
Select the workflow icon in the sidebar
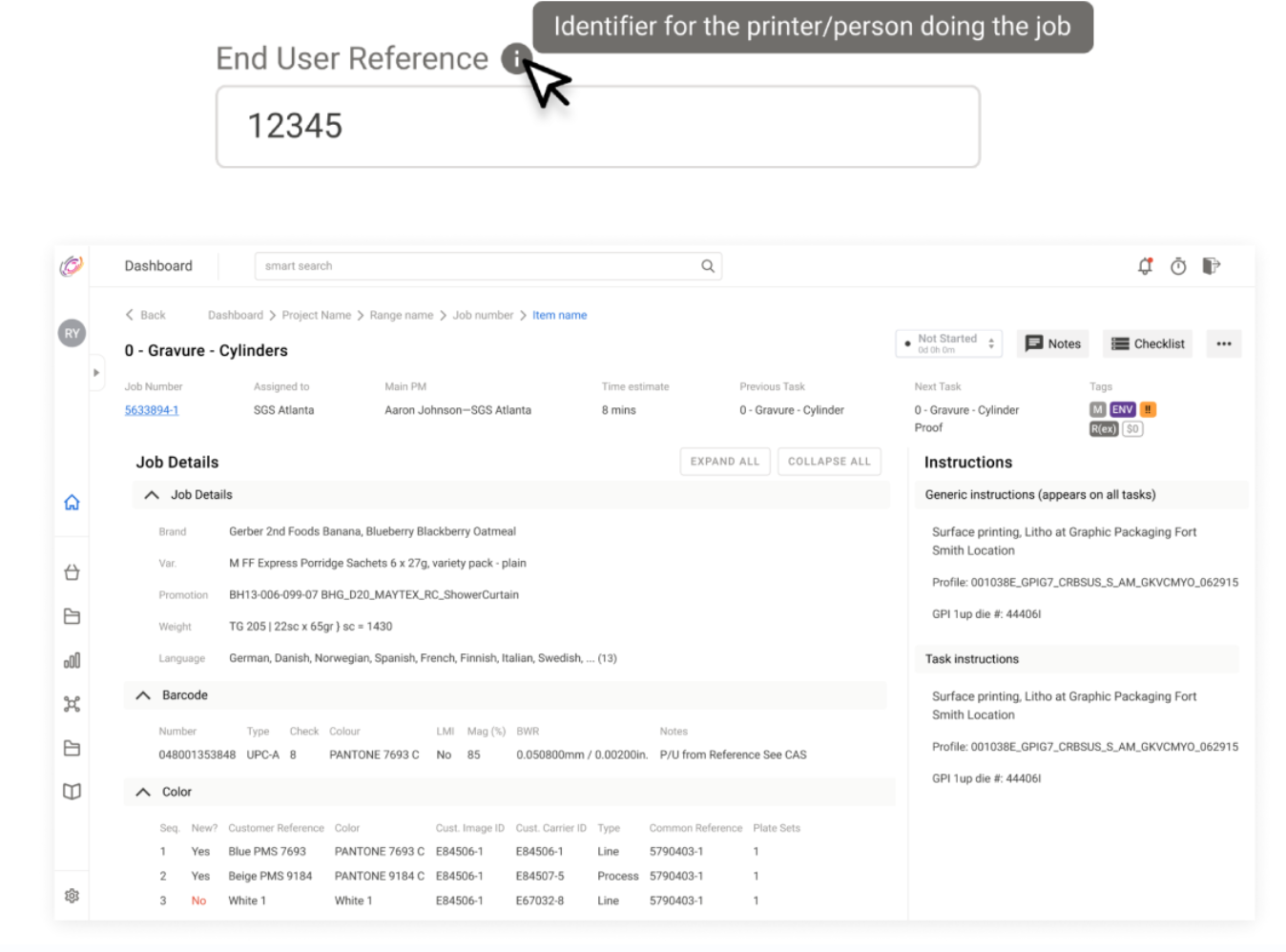(x=72, y=704)
